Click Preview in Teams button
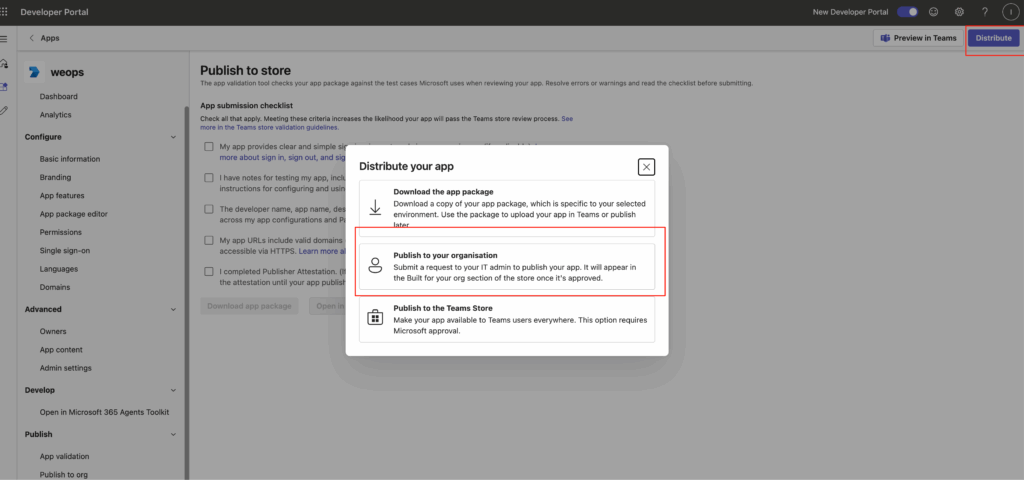Image resolution: width=1024 pixels, height=480 pixels. tap(919, 38)
